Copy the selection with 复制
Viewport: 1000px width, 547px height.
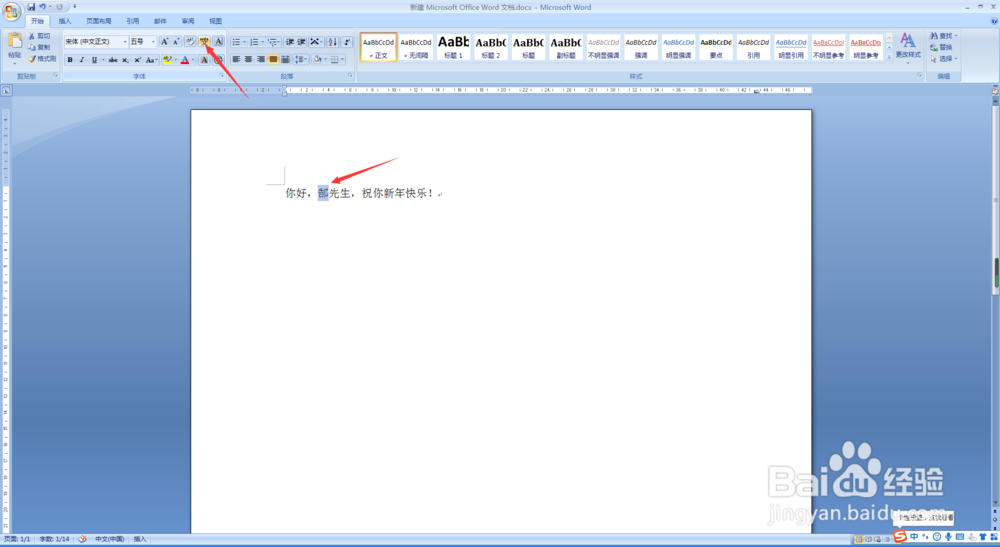(40, 47)
